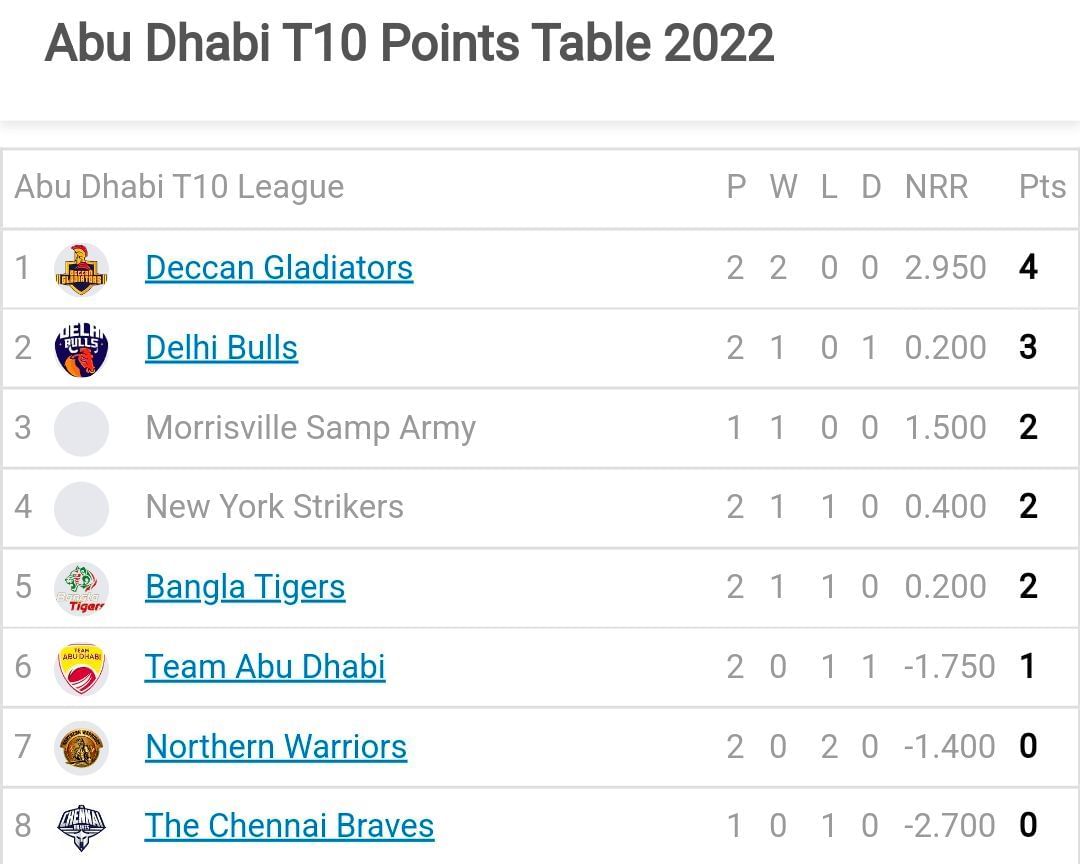Click the placeholder logo for Morrisville Samp Army

pyautogui.click(x=81, y=427)
